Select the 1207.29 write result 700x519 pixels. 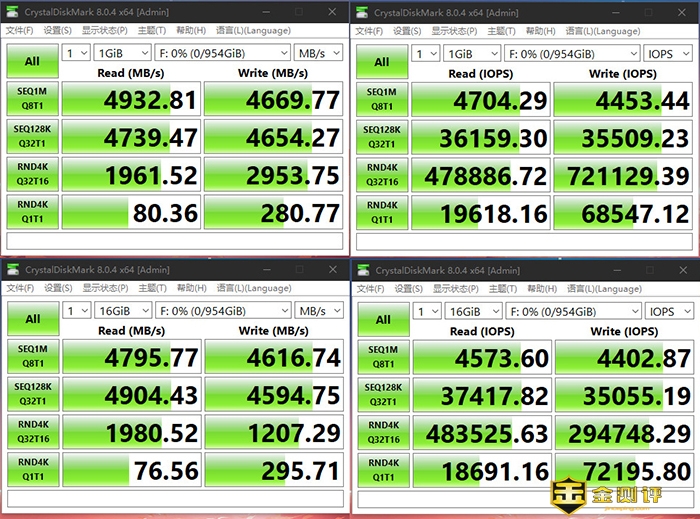coord(275,432)
